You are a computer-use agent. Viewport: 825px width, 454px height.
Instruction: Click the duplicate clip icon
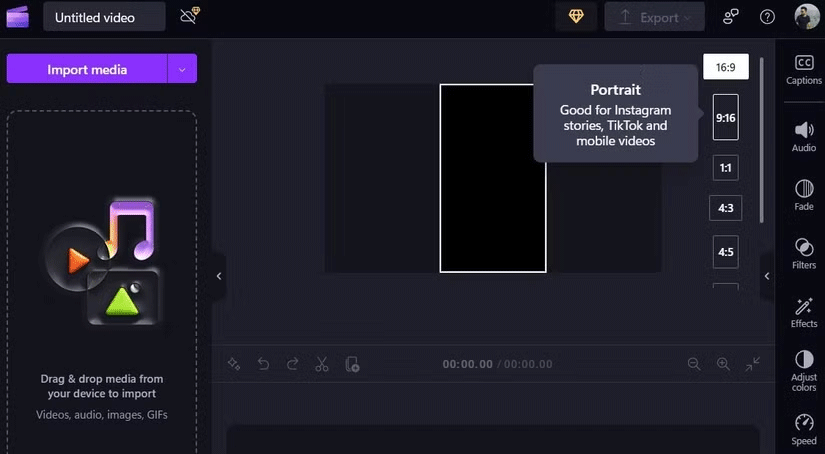(352, 364)
